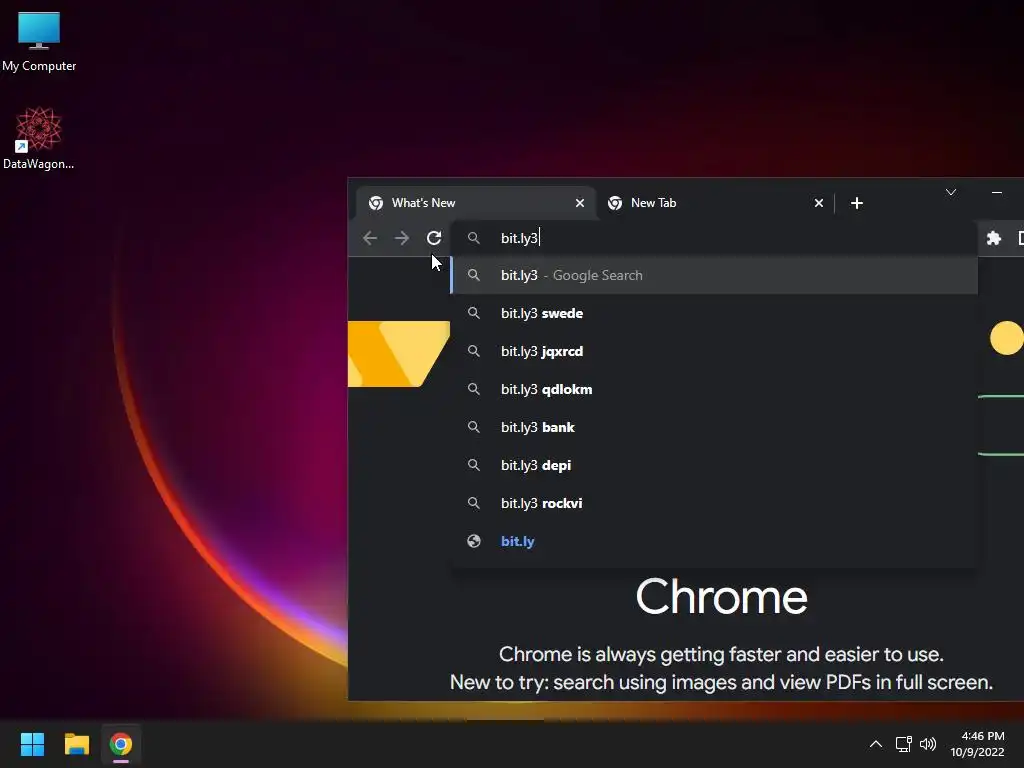Open the Extensions puzzle piece icon
Image resolution: width=1024 pixels, height=768 pixels.
993,238
